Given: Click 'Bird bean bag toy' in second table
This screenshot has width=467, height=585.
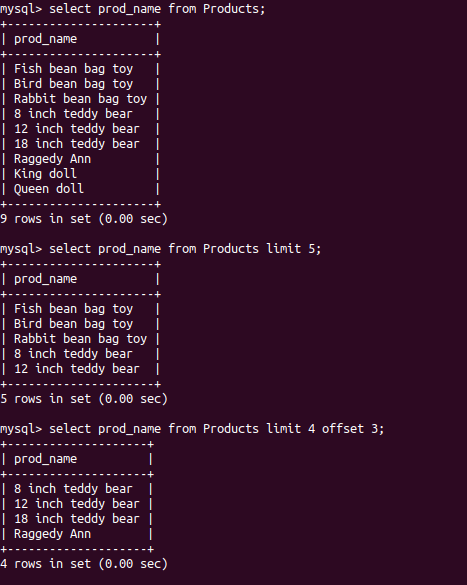Looking at the screenshot, I should point(73,324).
